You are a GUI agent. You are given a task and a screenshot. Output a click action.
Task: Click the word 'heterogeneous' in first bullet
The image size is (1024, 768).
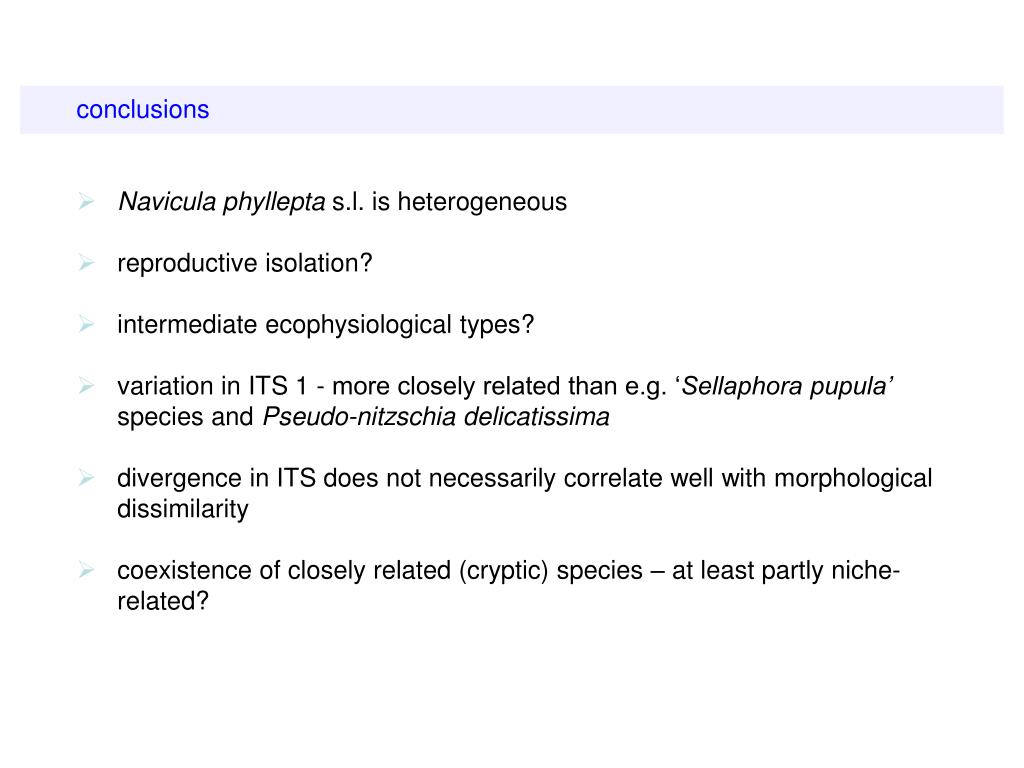coord(482,202)
